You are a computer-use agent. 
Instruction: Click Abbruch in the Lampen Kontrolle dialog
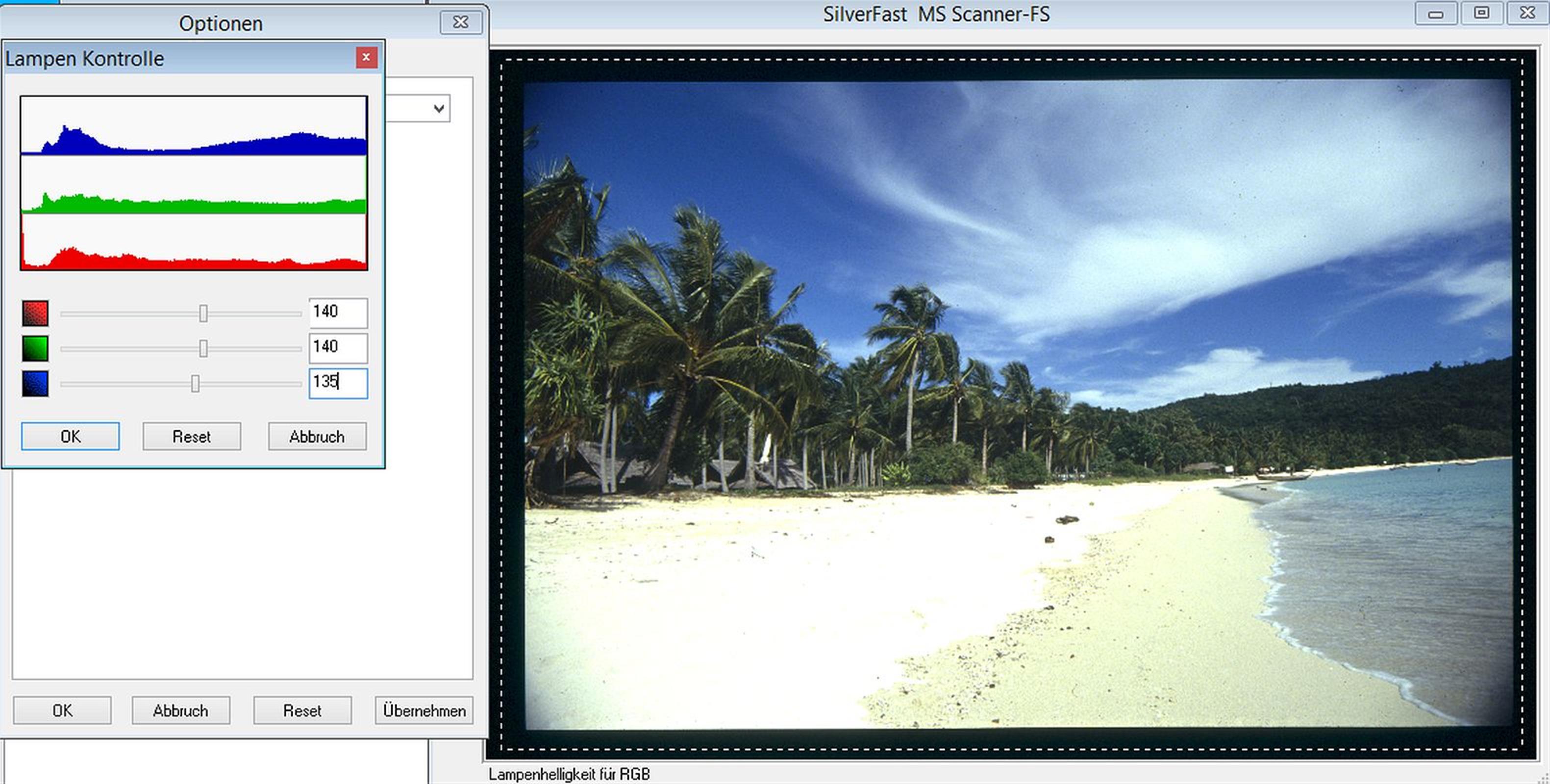[317, 436]
